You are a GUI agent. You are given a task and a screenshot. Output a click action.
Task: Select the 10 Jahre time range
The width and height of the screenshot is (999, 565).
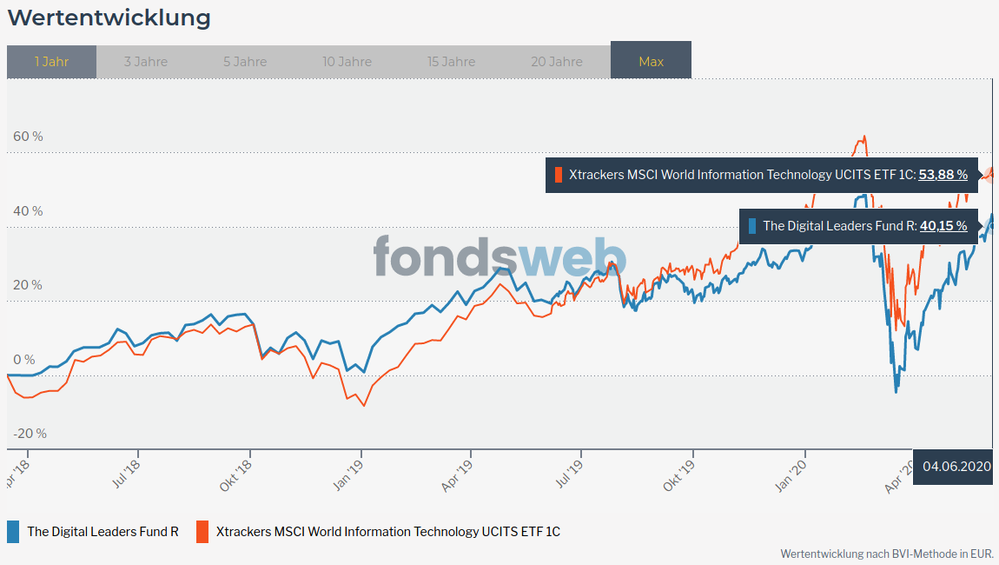(x=347, y=61)
